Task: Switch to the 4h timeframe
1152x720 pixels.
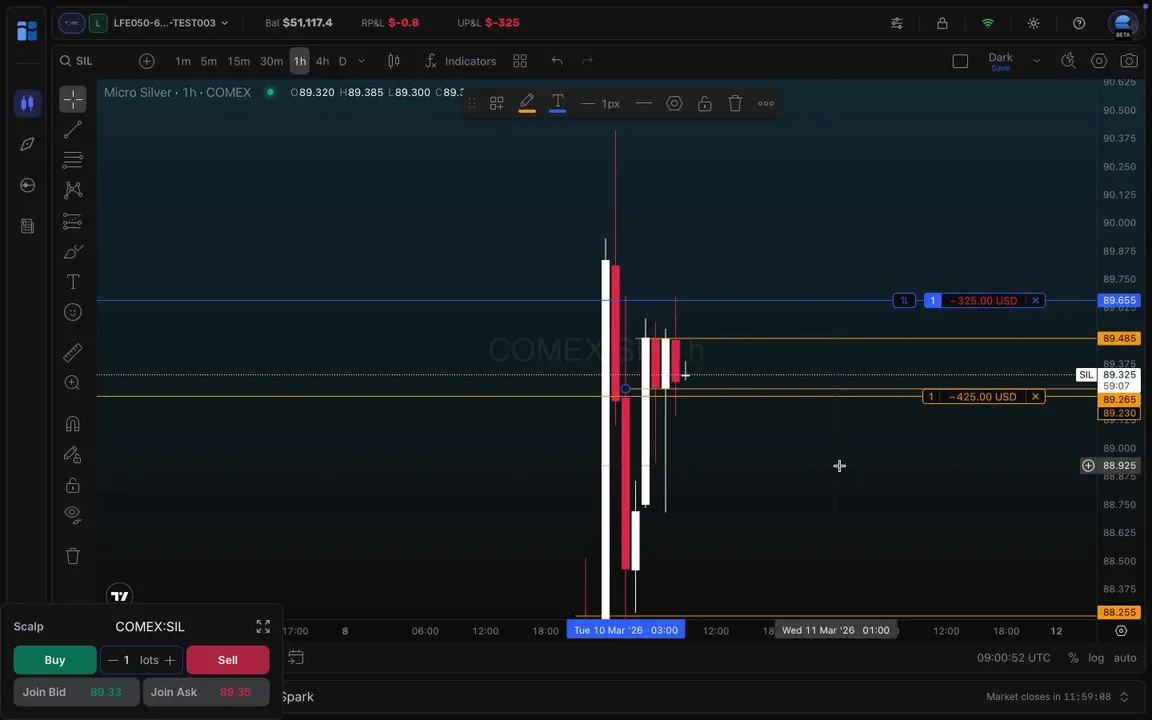Action: pyautogui.click(x=323, y=61)
